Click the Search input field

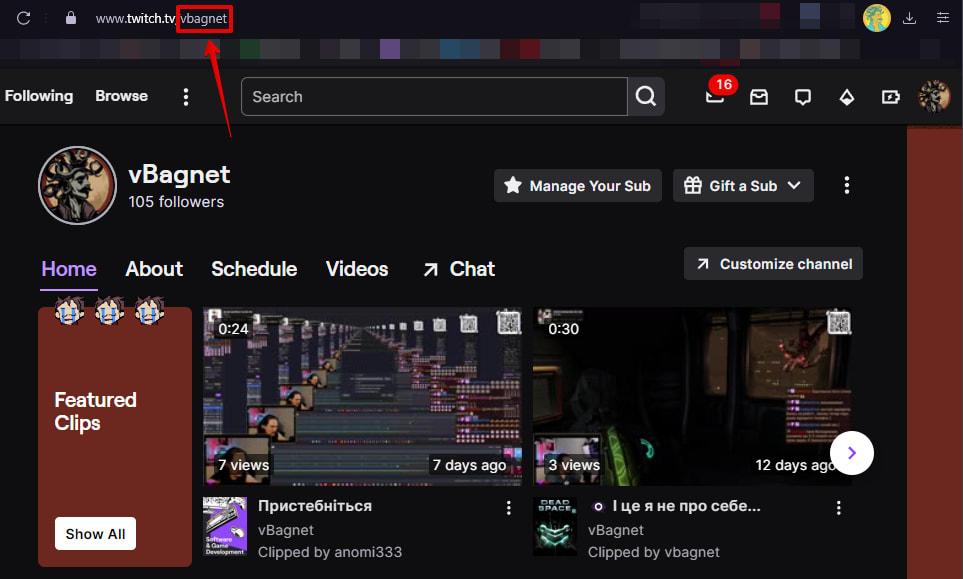pos(434,96)
